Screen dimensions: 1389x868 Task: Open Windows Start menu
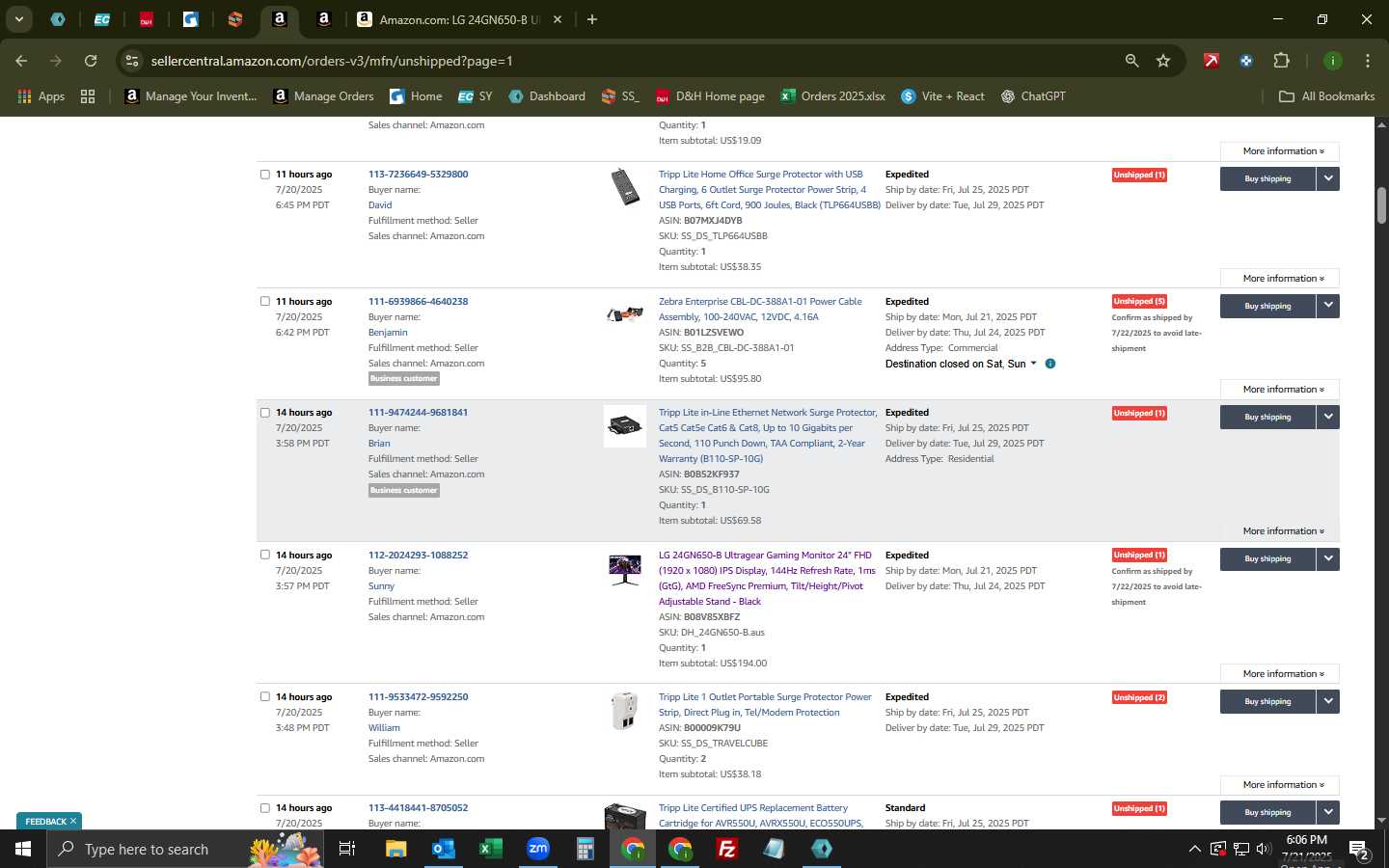point(23,849)
